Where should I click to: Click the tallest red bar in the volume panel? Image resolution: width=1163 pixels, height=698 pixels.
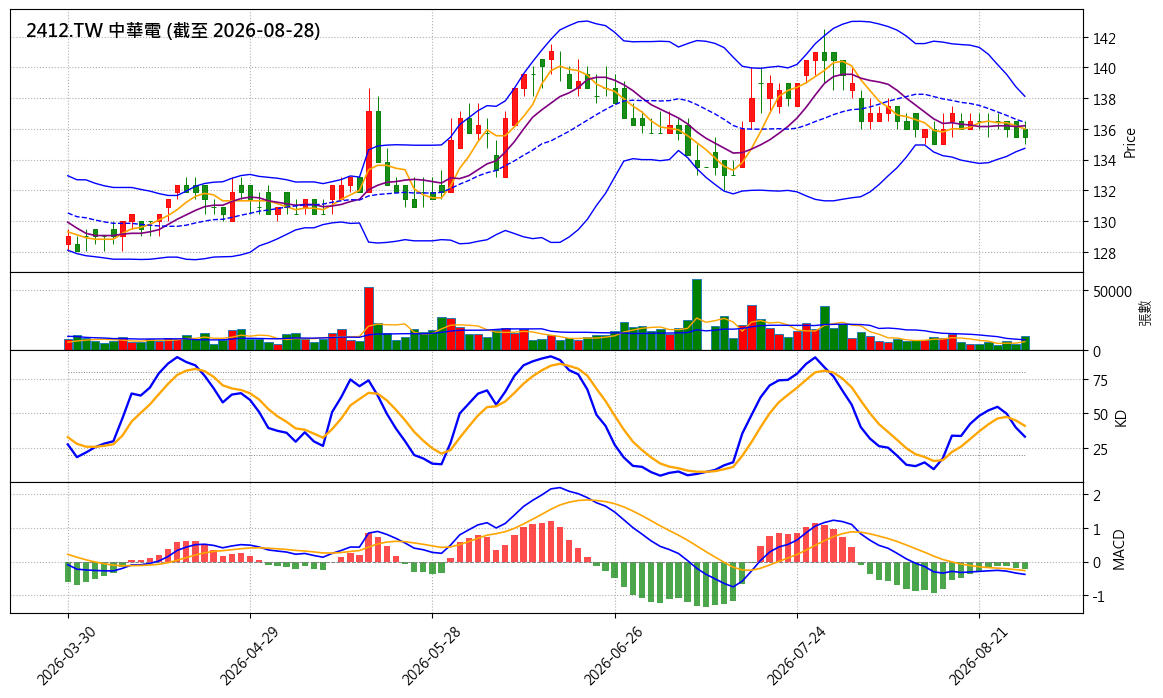click(369, 319)
